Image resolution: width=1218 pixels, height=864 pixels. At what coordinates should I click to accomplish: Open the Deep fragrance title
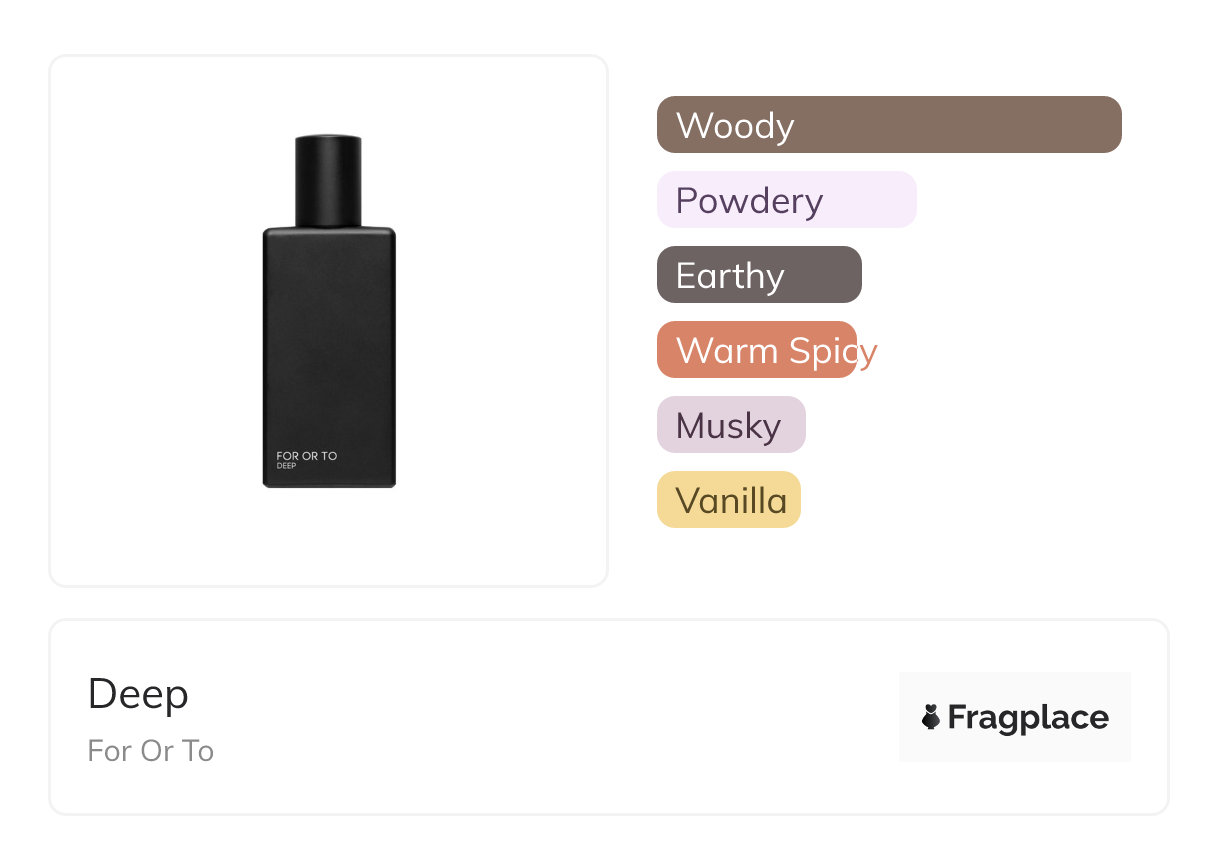(138, 694)
